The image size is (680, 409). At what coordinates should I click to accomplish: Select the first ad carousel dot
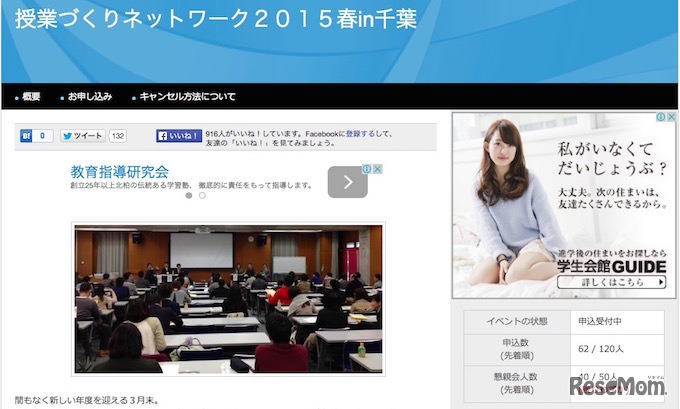tap(189, 196)
